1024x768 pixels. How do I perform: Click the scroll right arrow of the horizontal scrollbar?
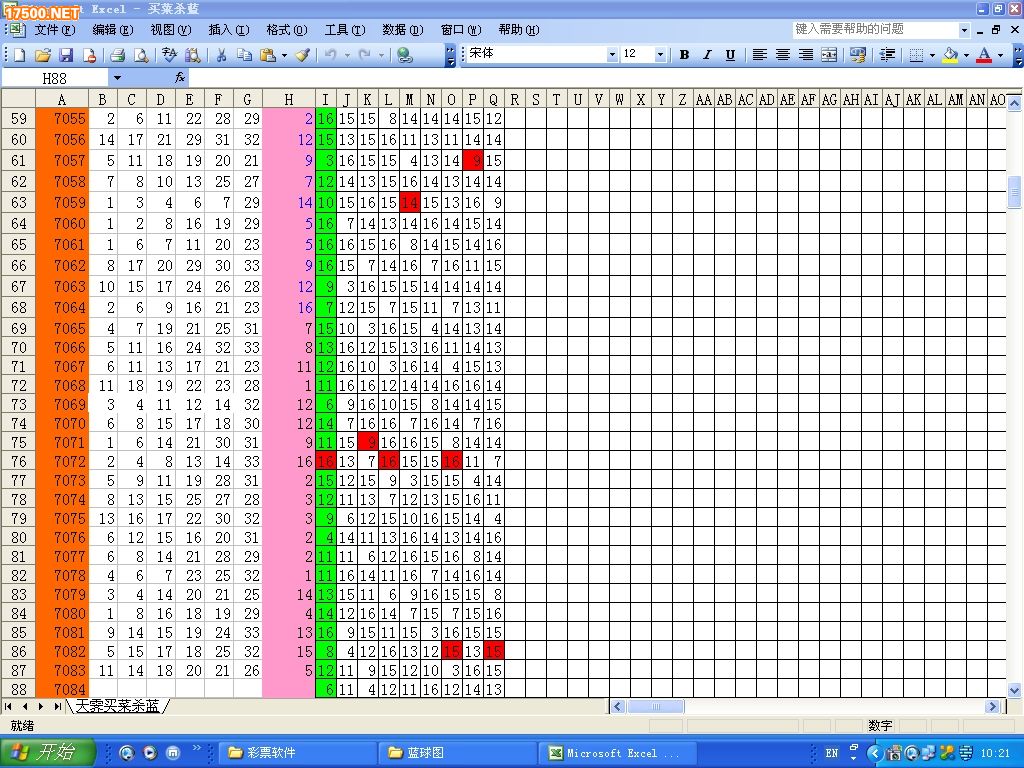pyautogui.click(x=993, y=706)
